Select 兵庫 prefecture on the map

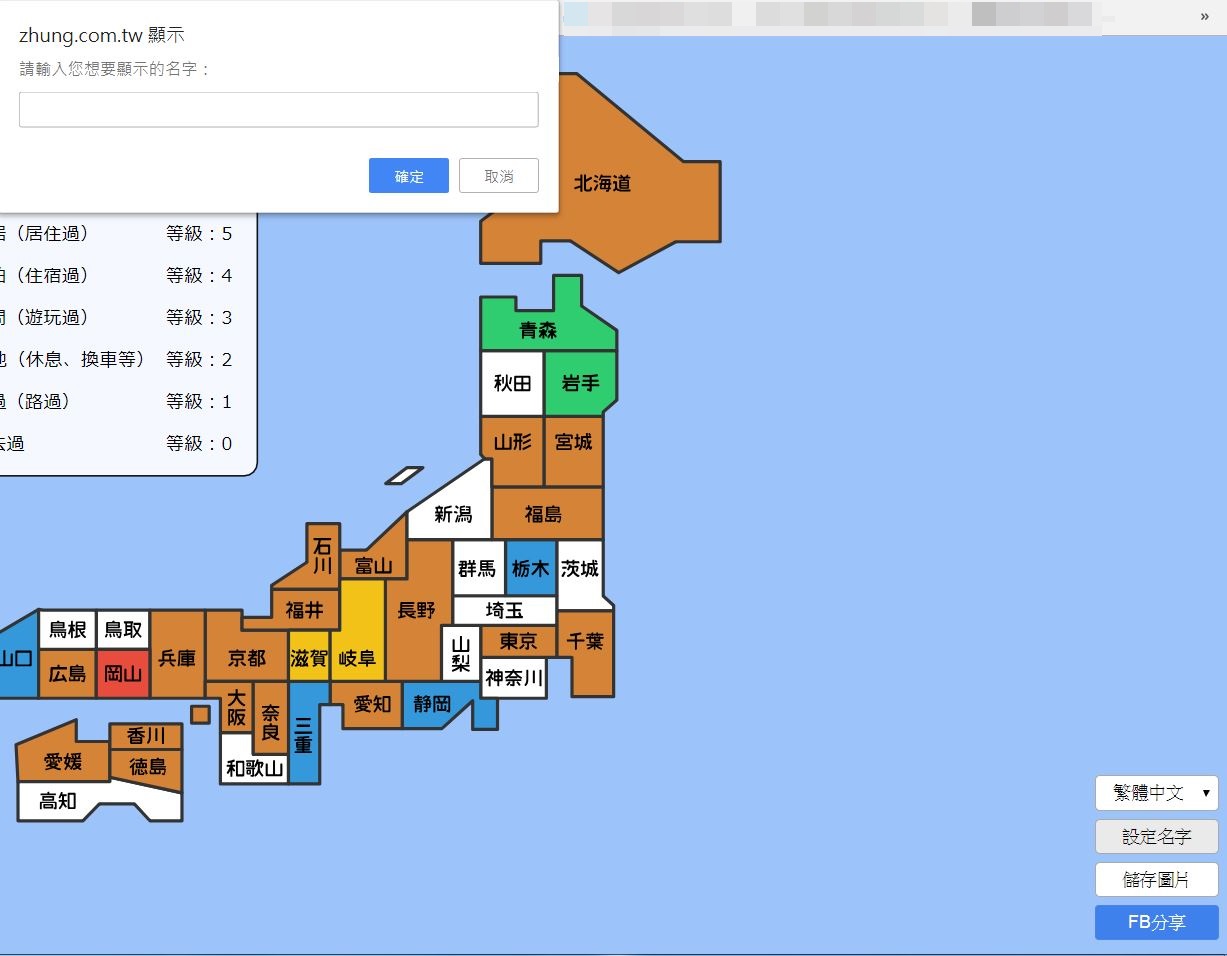point(177,657)
